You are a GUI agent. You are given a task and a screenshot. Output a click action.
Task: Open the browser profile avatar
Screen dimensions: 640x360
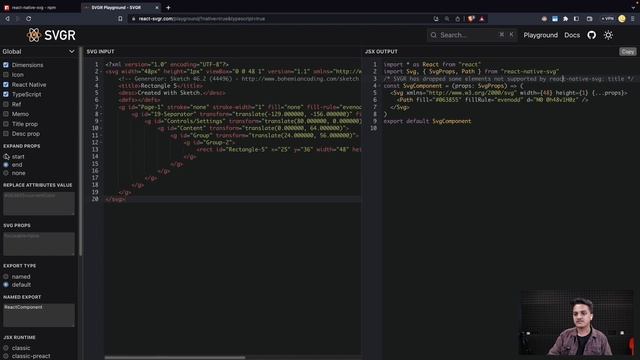point(622,19)
